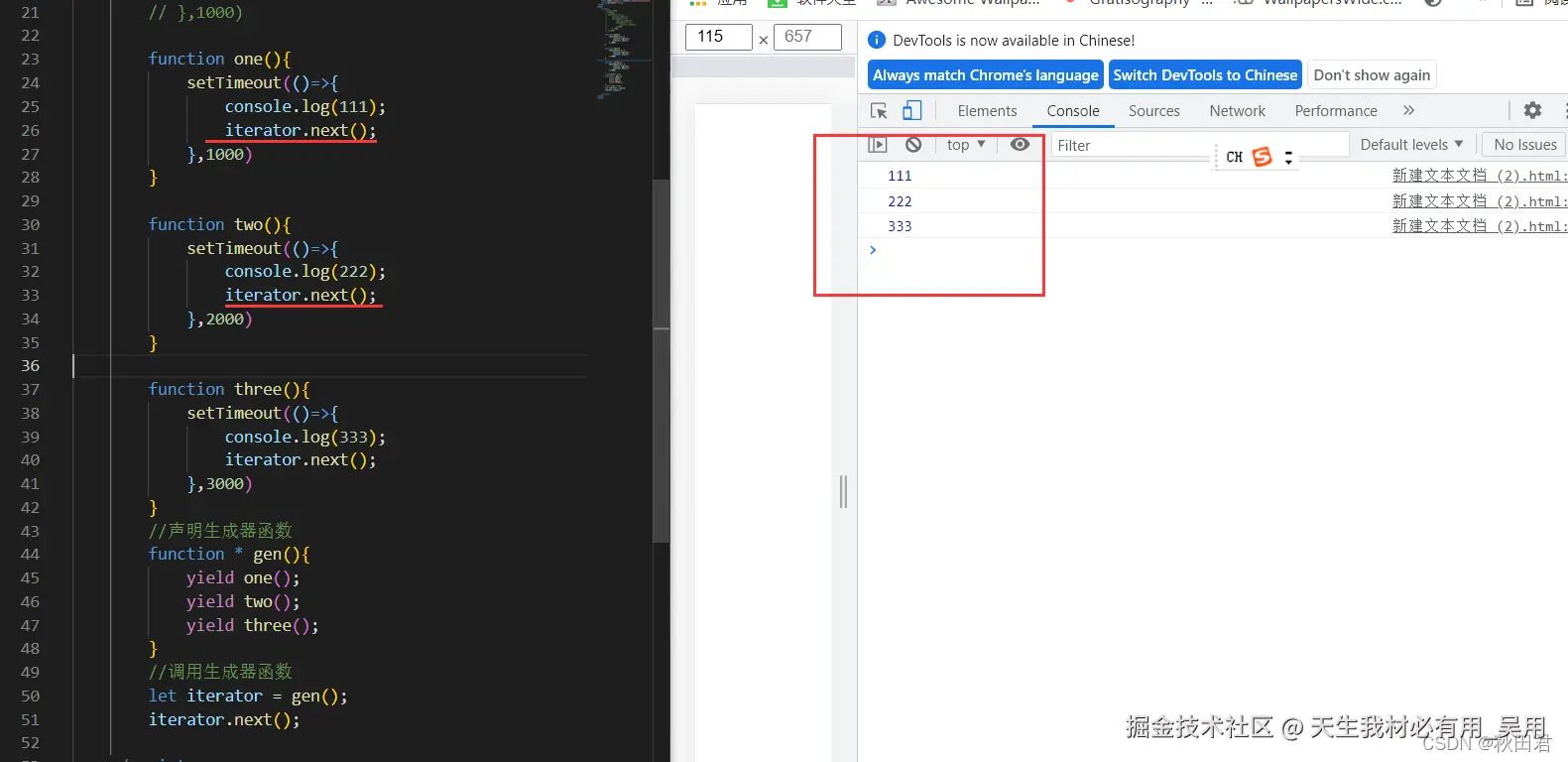1568x762 pixels.
Task: Click Switch DevTools to Chinese button
Action: click(1205, 75)
